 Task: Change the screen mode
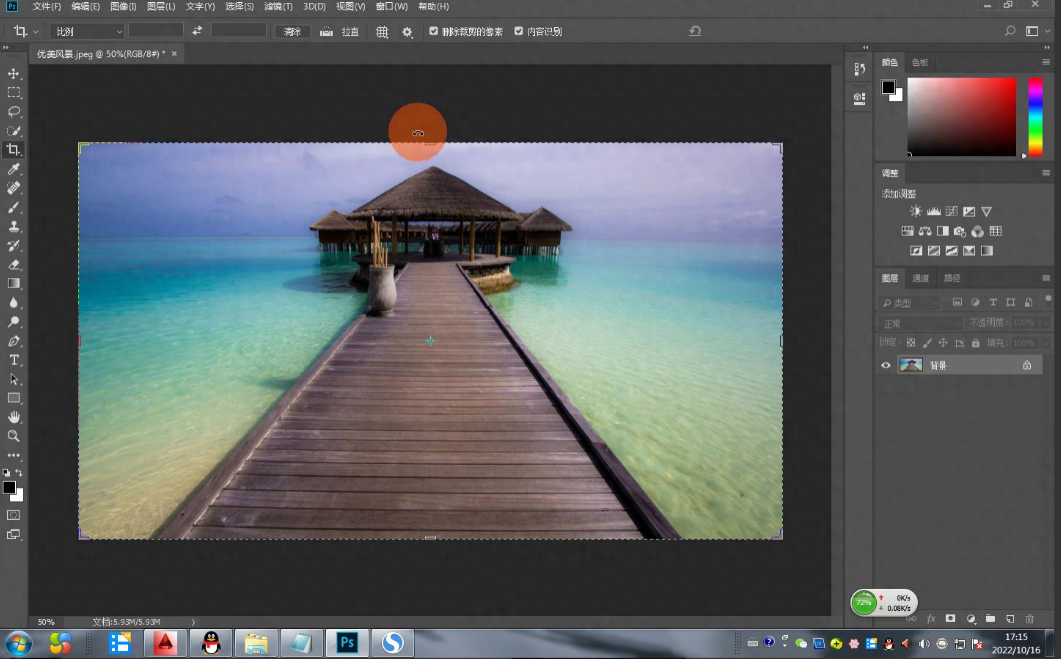click(x=14, y=535)
